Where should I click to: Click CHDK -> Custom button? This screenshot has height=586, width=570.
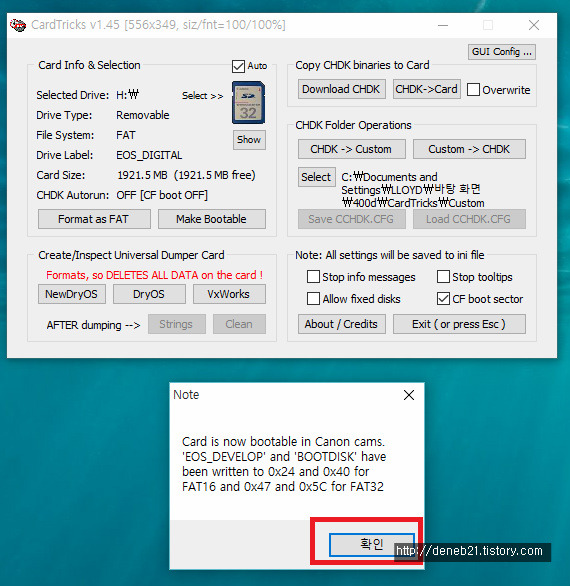[351, 149]
